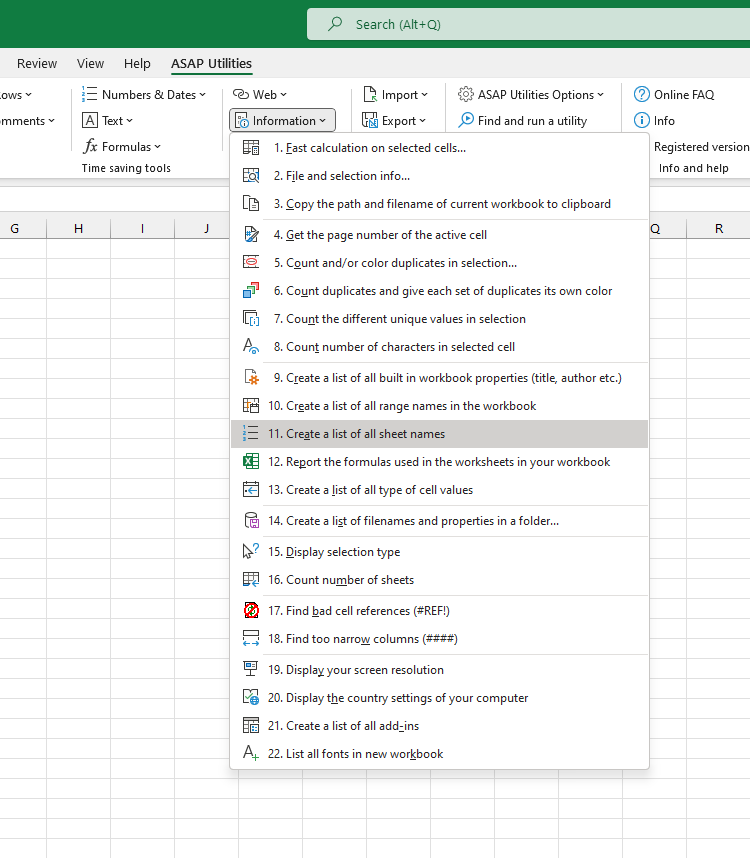Click Find and run a utility

click(x=522, y=120)
